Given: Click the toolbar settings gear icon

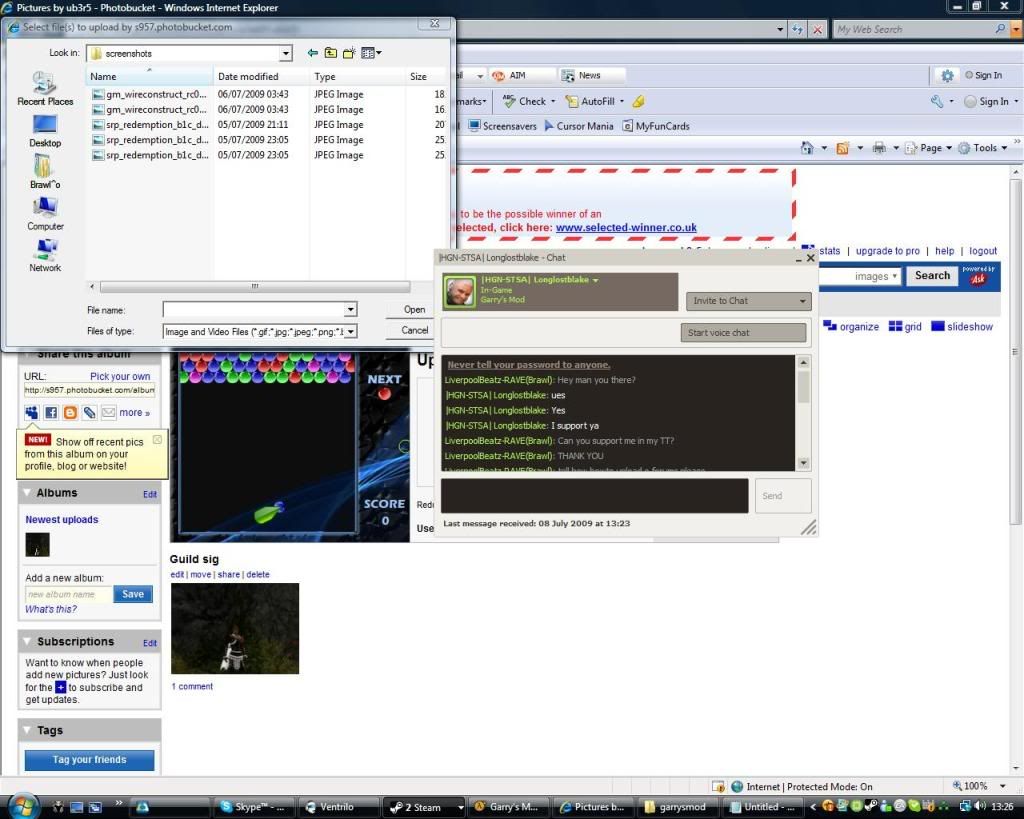Looking at the screenshot, I should point(947,76).
